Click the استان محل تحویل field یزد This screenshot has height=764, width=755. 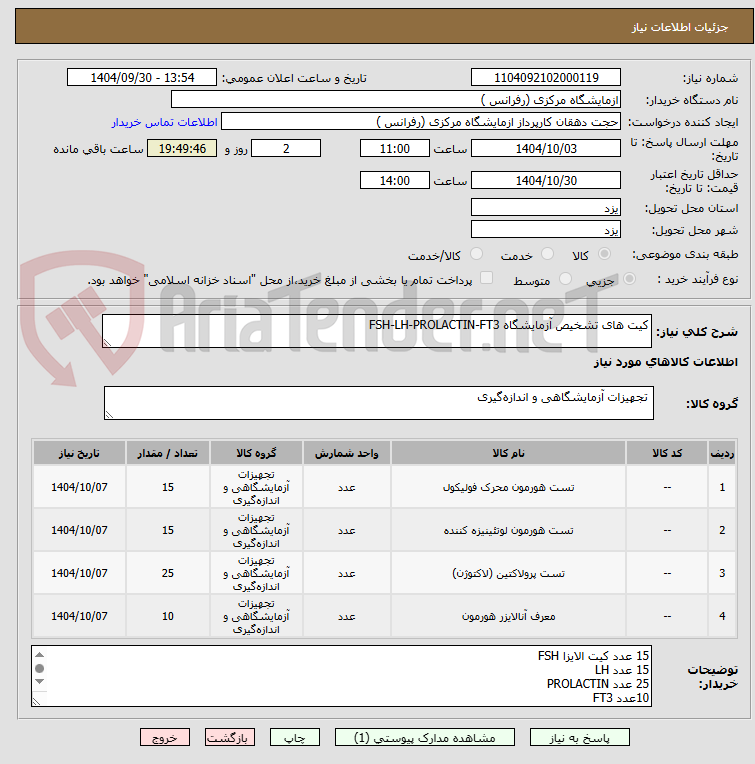[x=546, y=208]
